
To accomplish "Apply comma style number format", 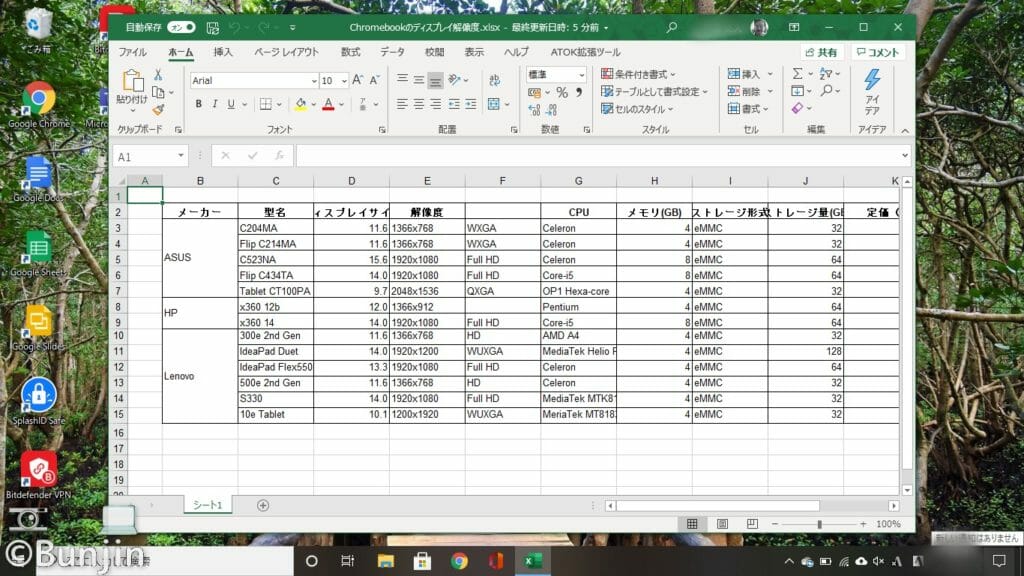I will [579, 93].
